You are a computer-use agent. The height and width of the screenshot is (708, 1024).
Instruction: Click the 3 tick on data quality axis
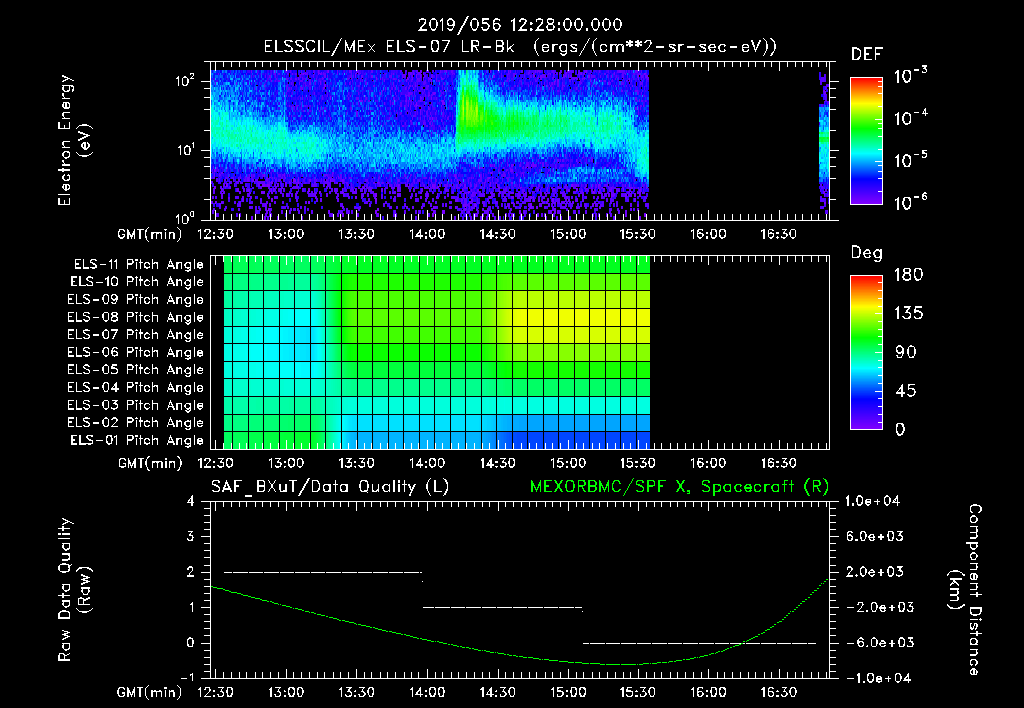pyautogui.click(x=191, y=536)
